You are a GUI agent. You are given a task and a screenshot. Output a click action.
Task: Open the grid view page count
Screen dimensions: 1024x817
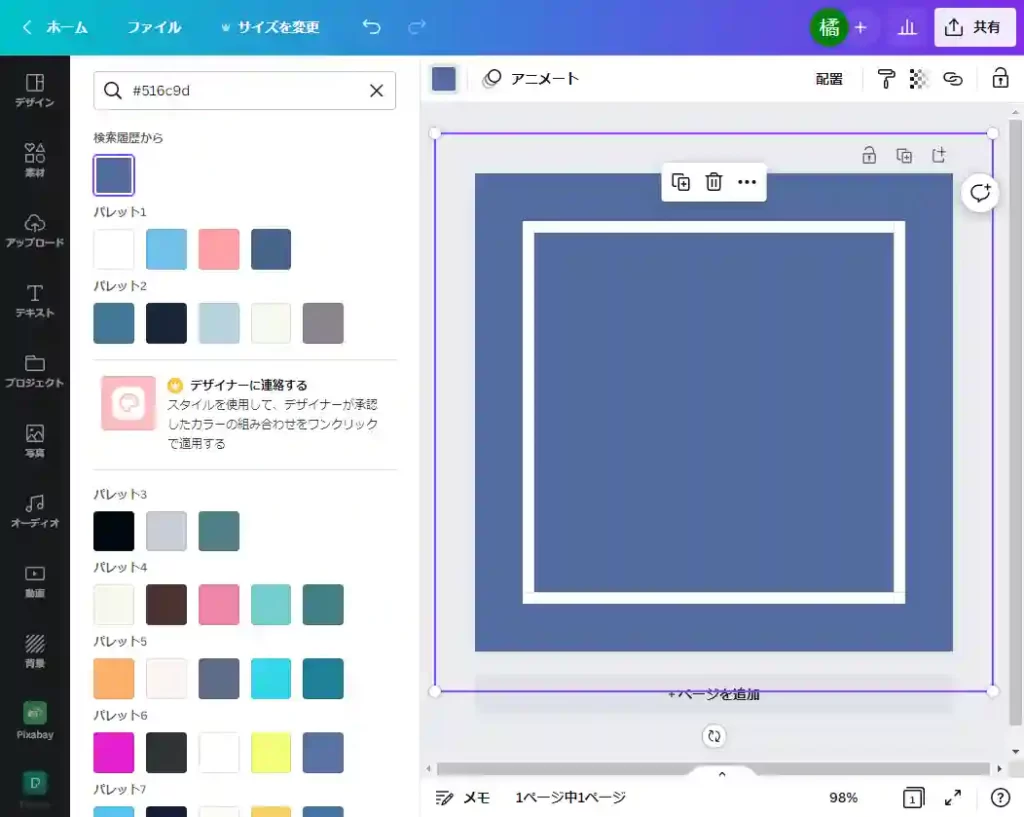point(913,797)
